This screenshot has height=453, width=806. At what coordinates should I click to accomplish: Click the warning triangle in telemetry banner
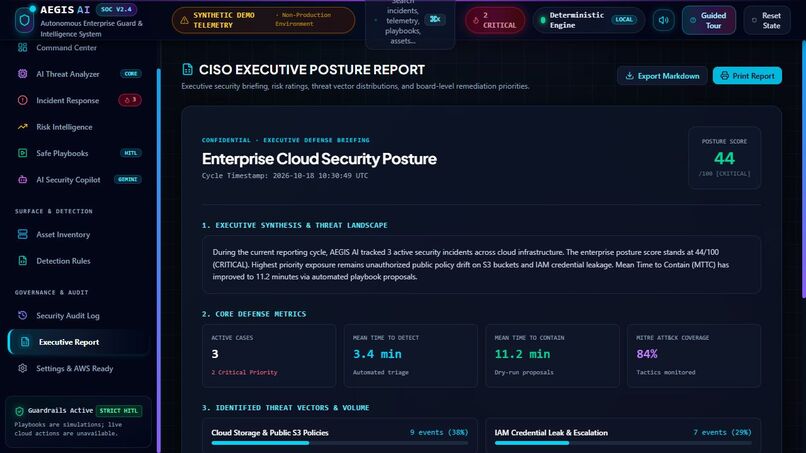point(184,21)
